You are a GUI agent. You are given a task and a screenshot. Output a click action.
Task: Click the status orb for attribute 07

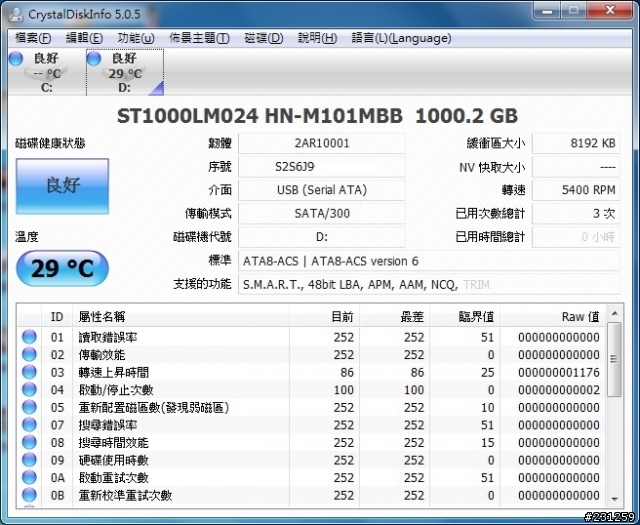29,425
